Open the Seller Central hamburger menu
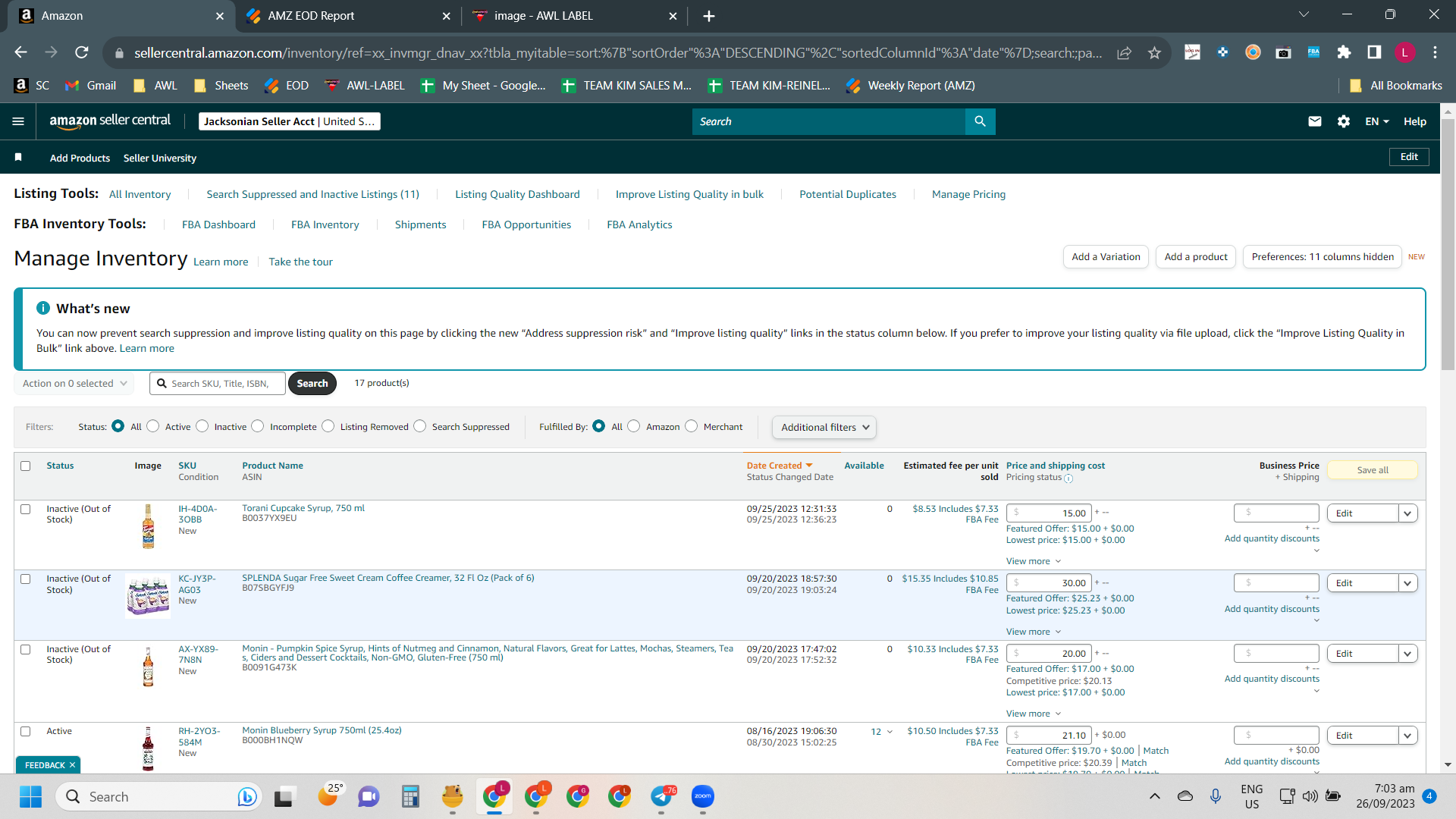 tap(18, 121)
